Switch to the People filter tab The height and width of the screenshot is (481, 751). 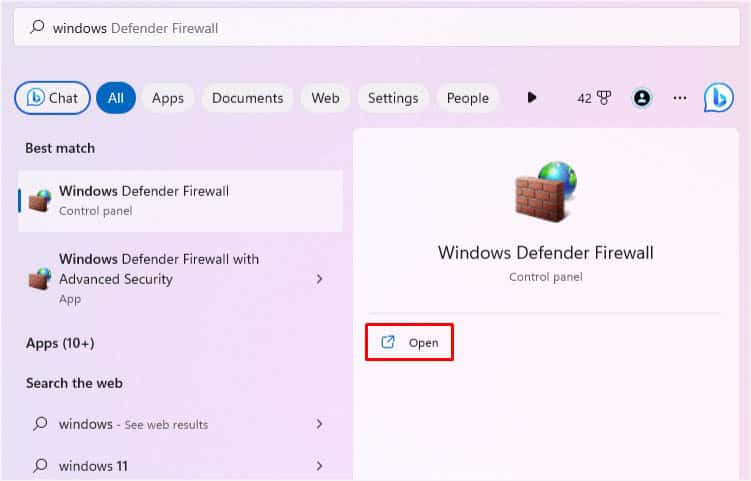tap(467, 98)
